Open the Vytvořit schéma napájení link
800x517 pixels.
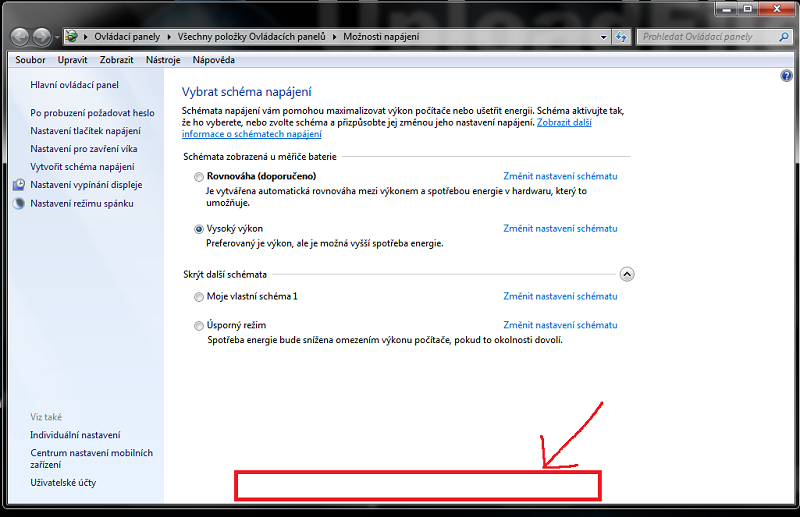coord(82,167)
